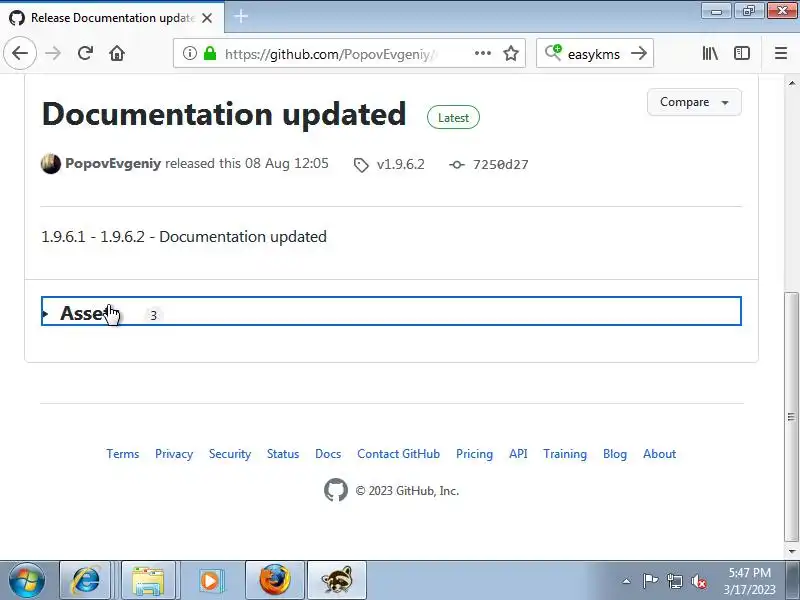Open the Contact GitHub link
The height and width of the screenshot is (600, 800).
coord(398,454)
